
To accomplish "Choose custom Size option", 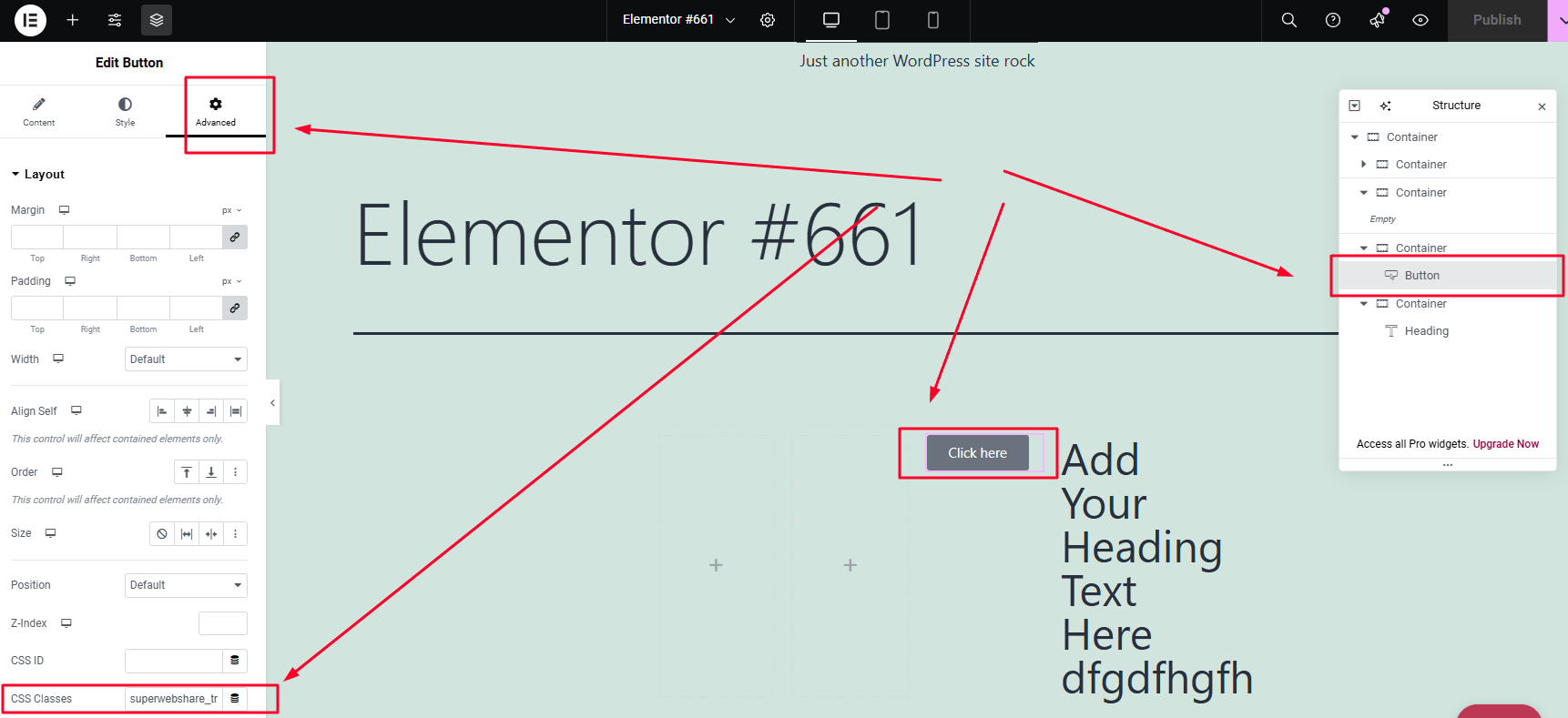I will point(236,533).
